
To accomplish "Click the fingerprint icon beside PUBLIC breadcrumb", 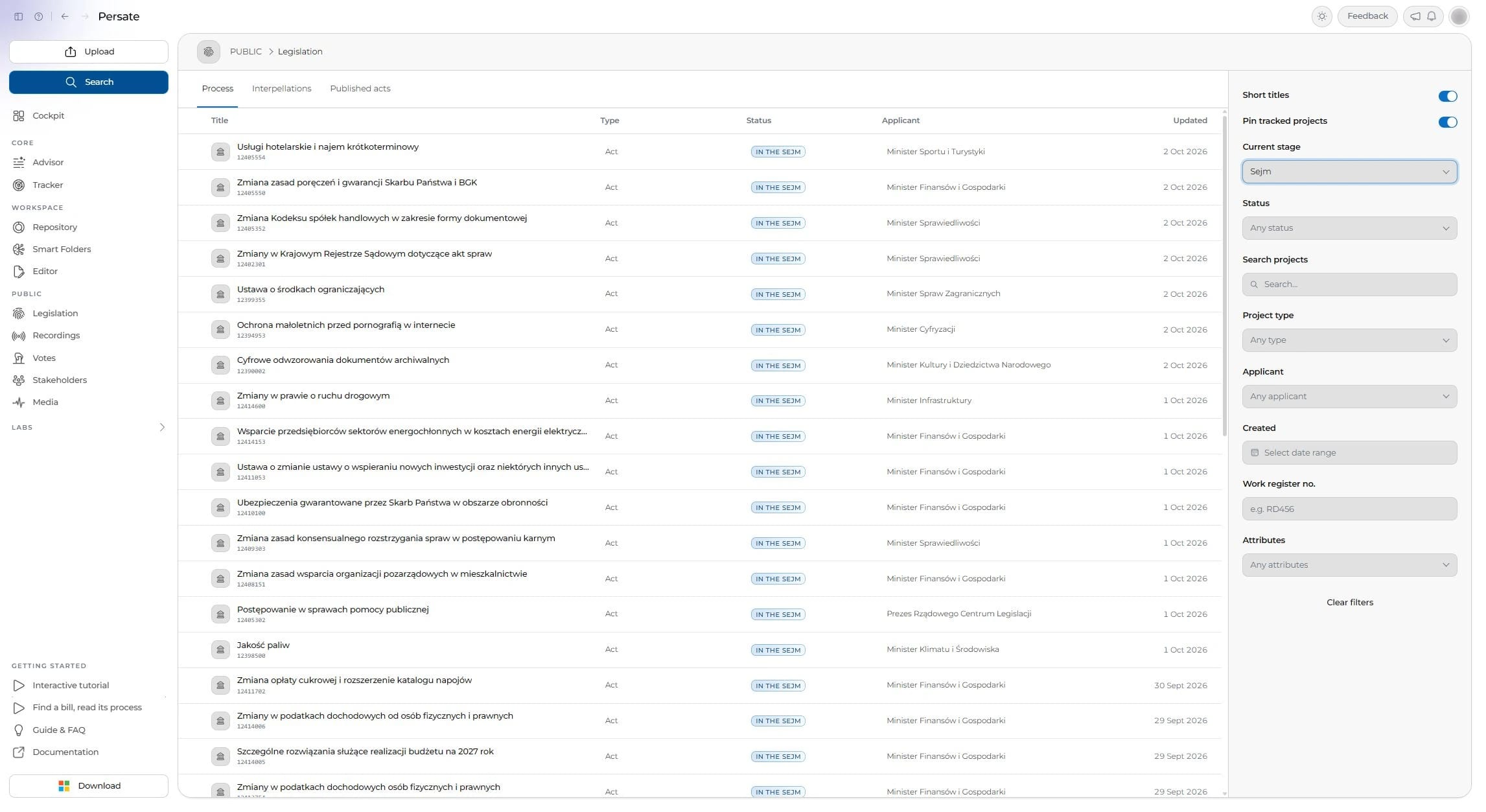I will coord(209,52).
